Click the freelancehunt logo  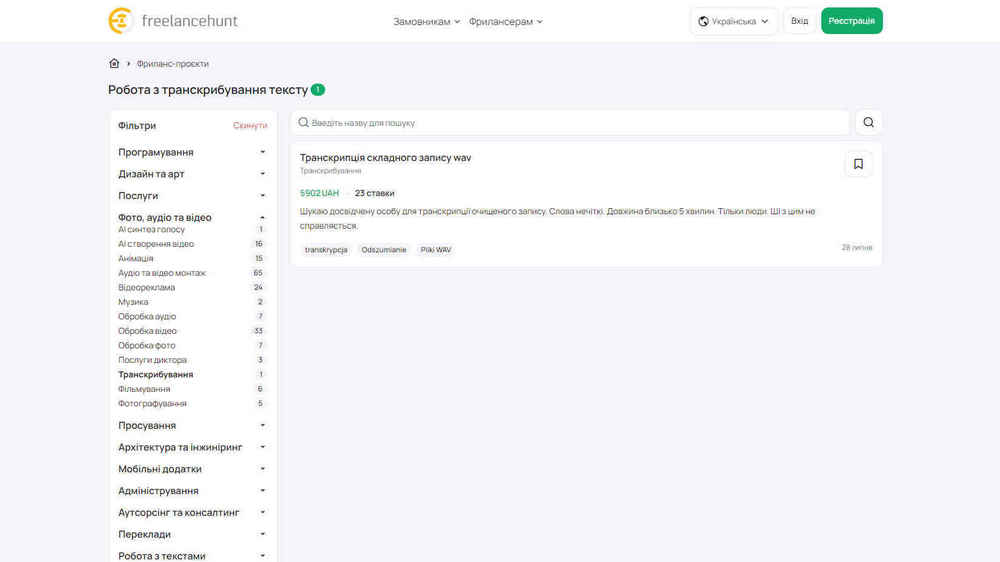click(x=173, y=21)
